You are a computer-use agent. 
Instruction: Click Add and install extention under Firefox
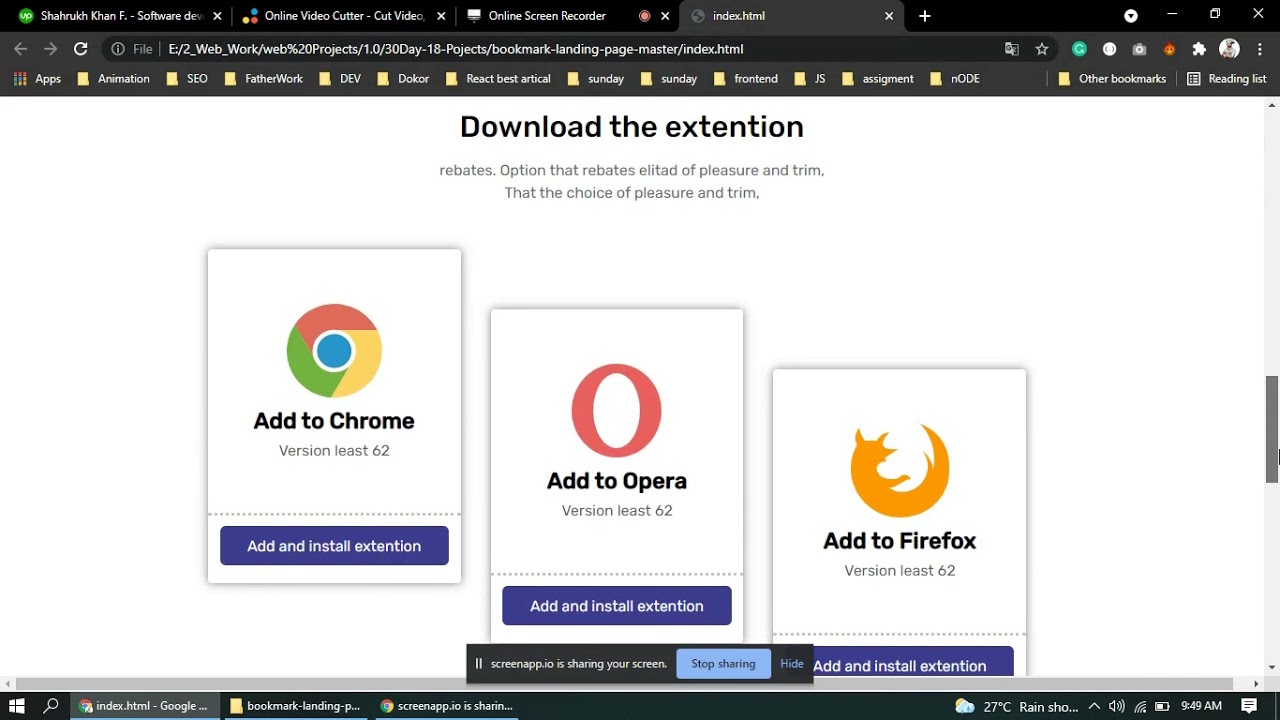pos(899,661)
